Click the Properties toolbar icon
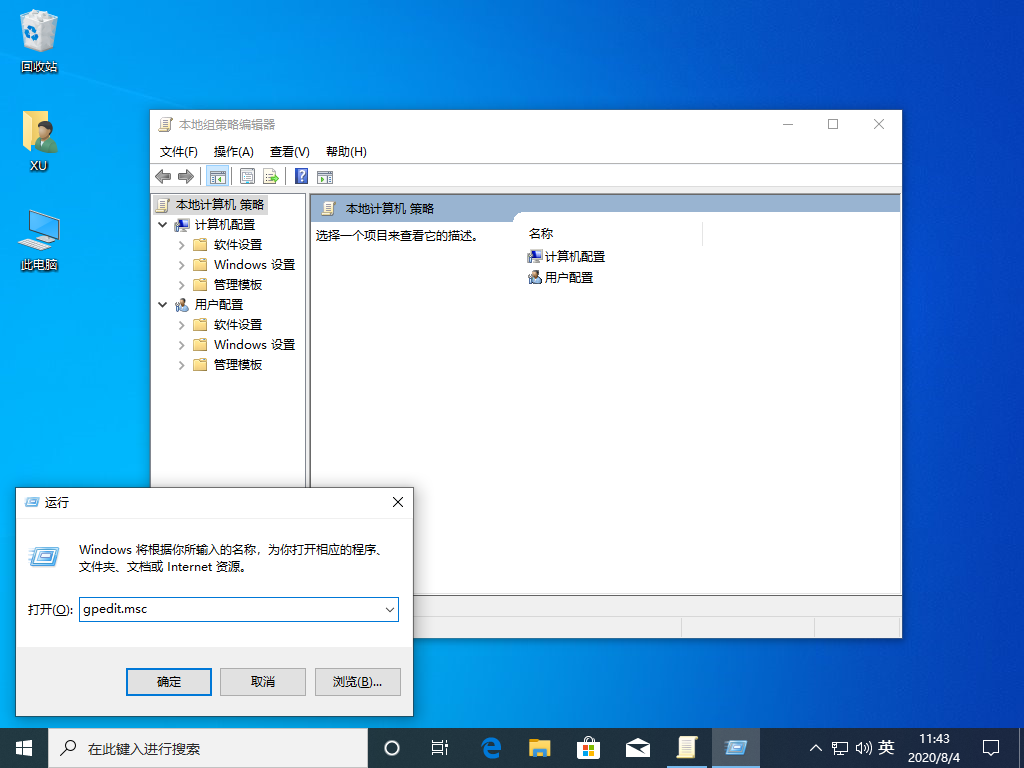 [x=247, y=176]
